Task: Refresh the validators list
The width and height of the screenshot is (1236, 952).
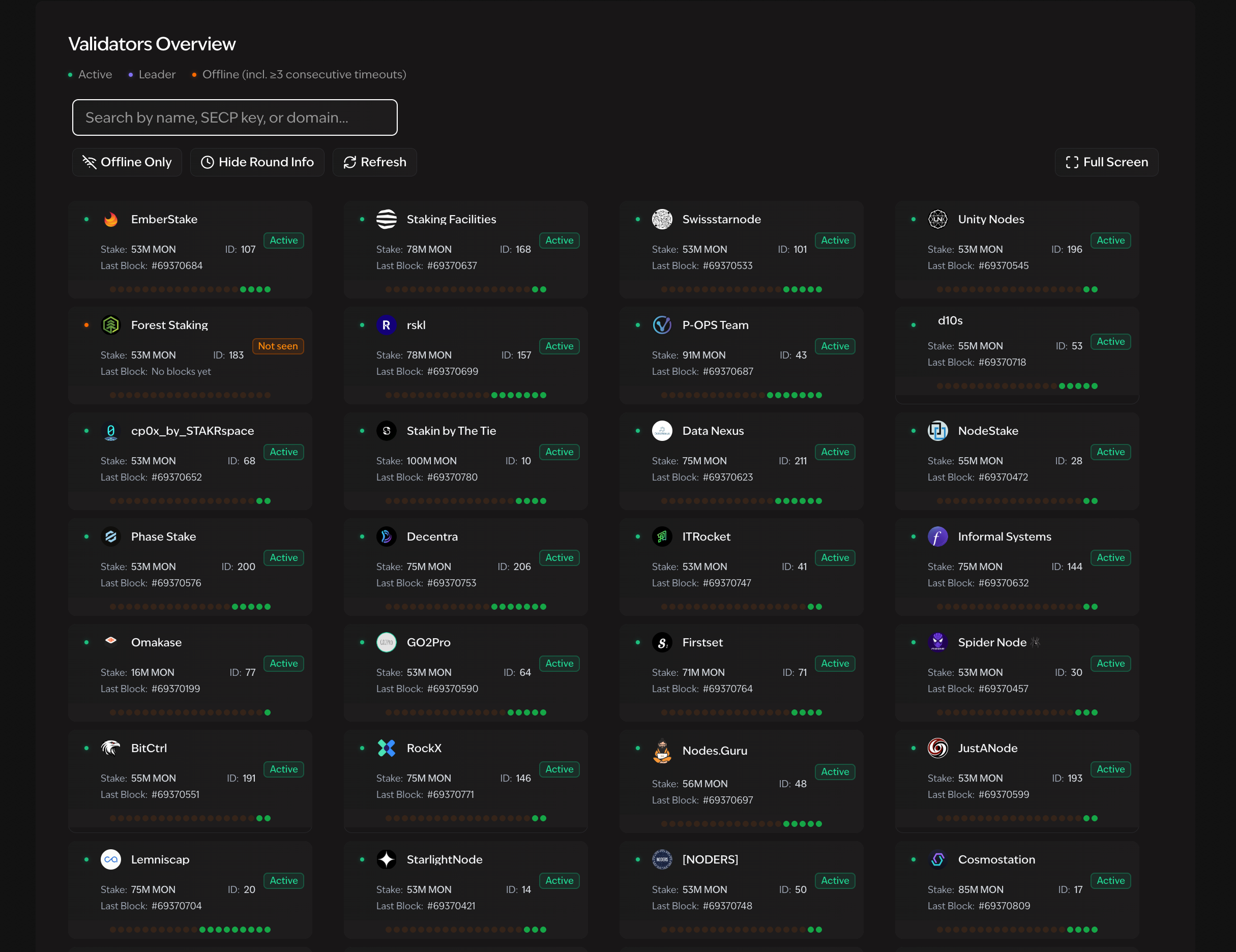Action: click(375, 162)
